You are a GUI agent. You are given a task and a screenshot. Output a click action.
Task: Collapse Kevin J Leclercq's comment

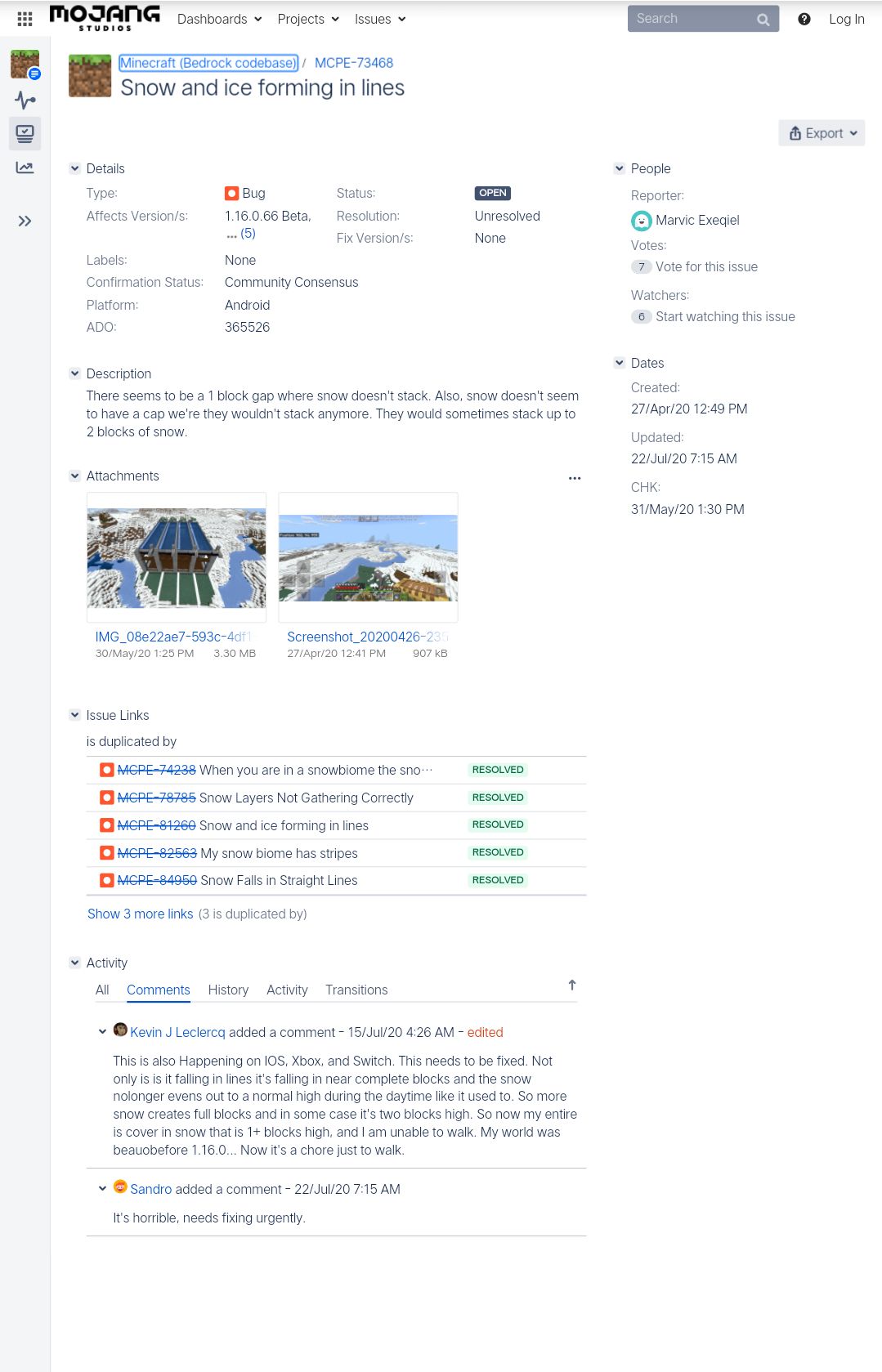[102, 1031]
